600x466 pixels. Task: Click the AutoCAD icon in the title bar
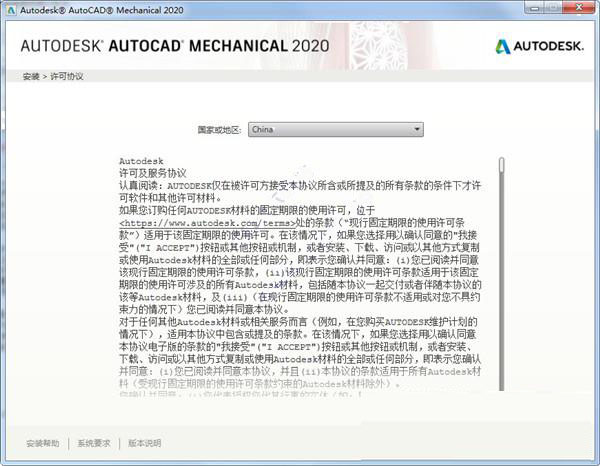tap(11, 10)
